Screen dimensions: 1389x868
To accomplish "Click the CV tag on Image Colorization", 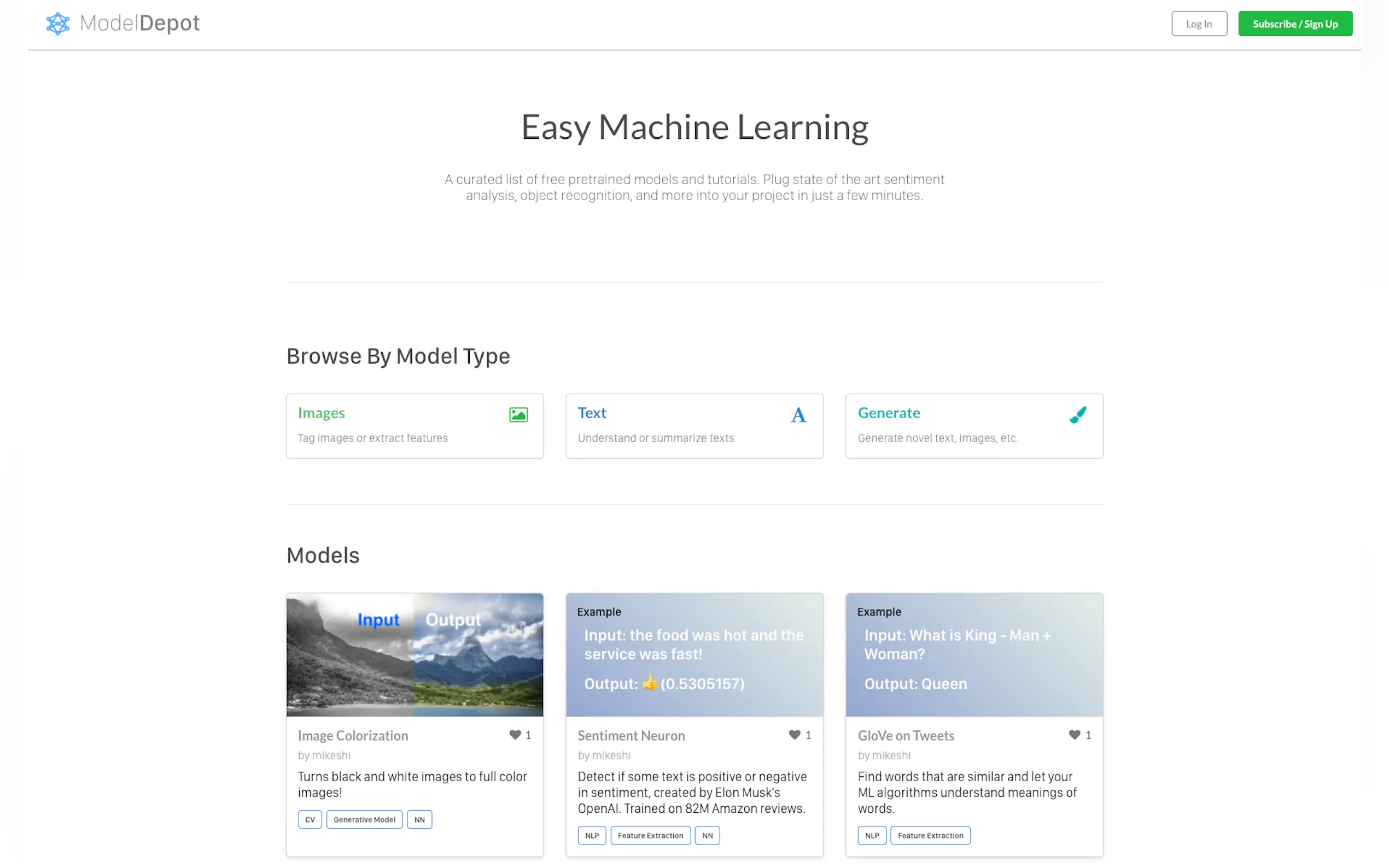I will point(310,819).
